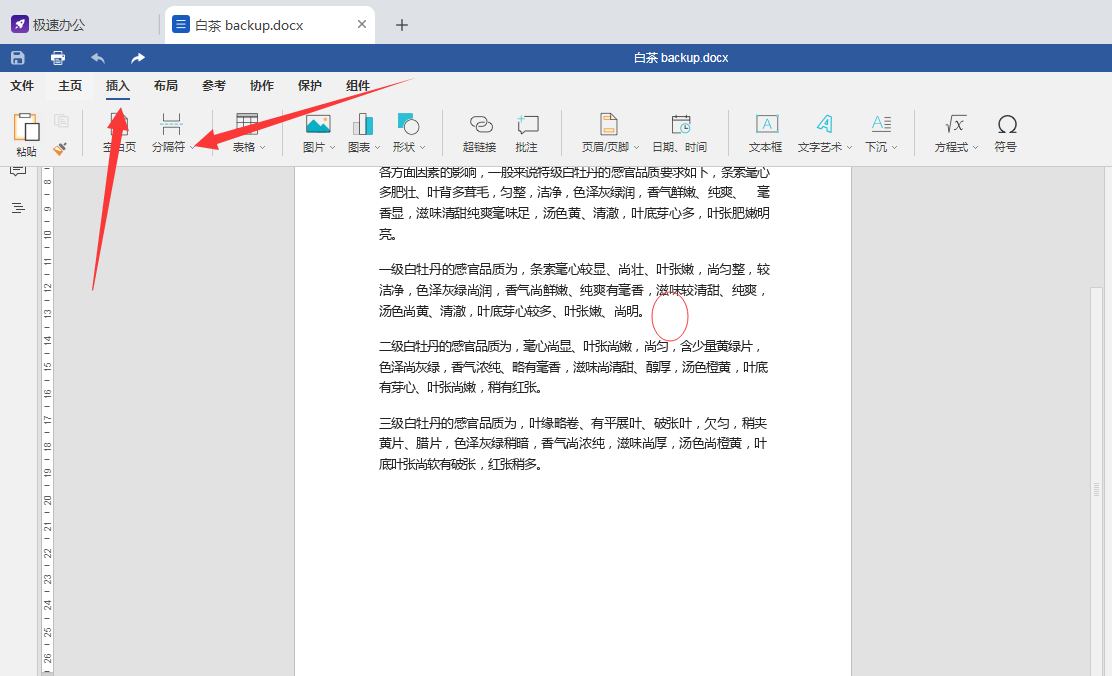The image size is (1112, 676).
Task: Switch to the 协作 tab
Action: click(262, 86)
